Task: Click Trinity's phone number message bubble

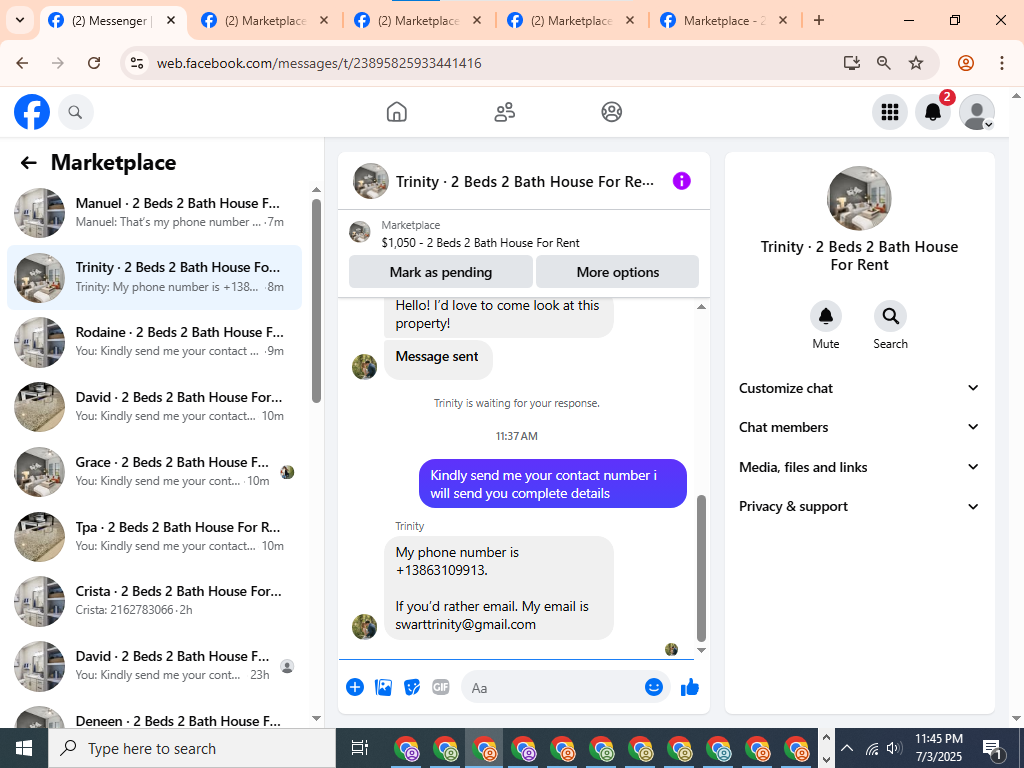Action: point(499,588)
